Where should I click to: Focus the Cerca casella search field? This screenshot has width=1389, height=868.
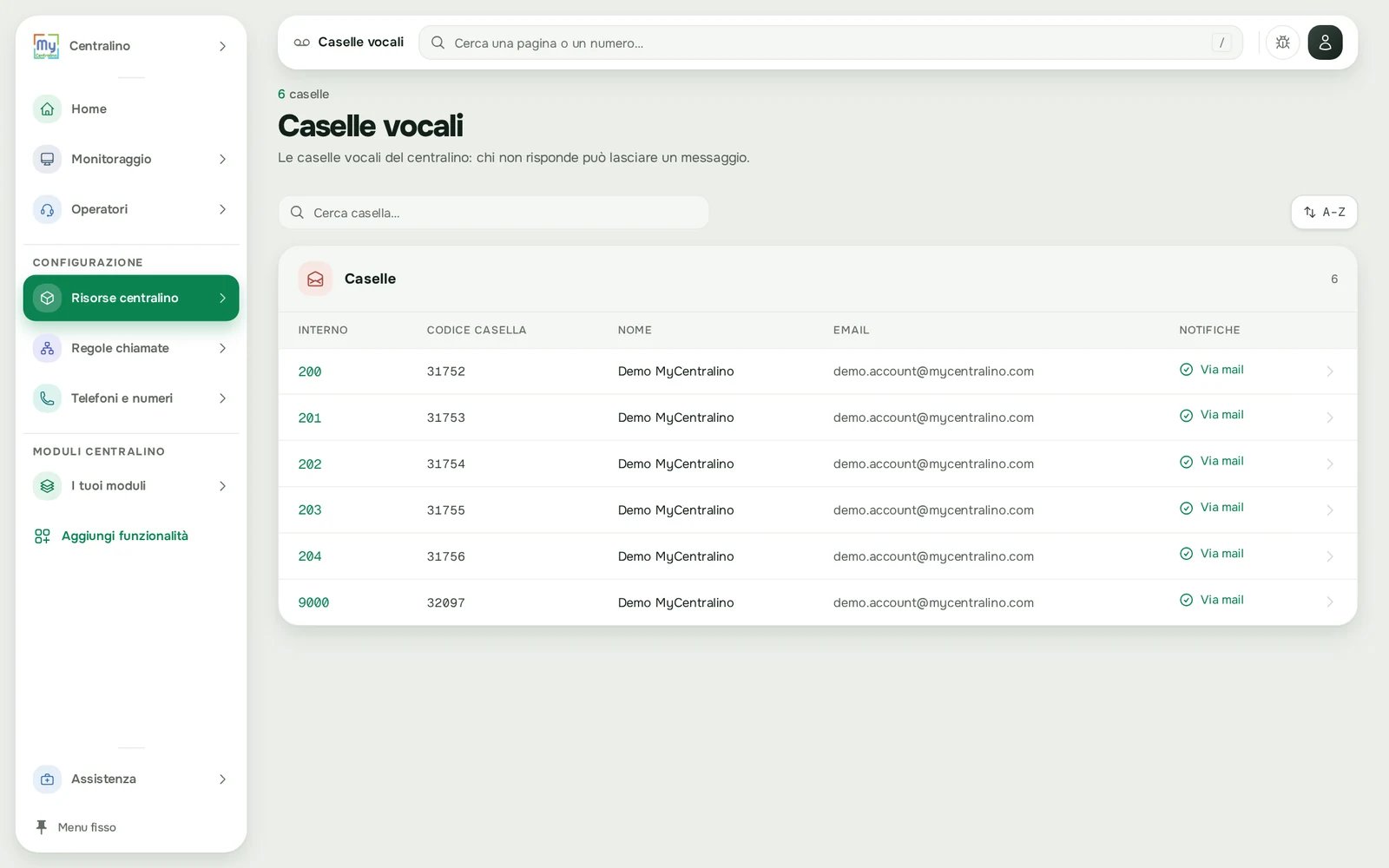pos(493,213)
